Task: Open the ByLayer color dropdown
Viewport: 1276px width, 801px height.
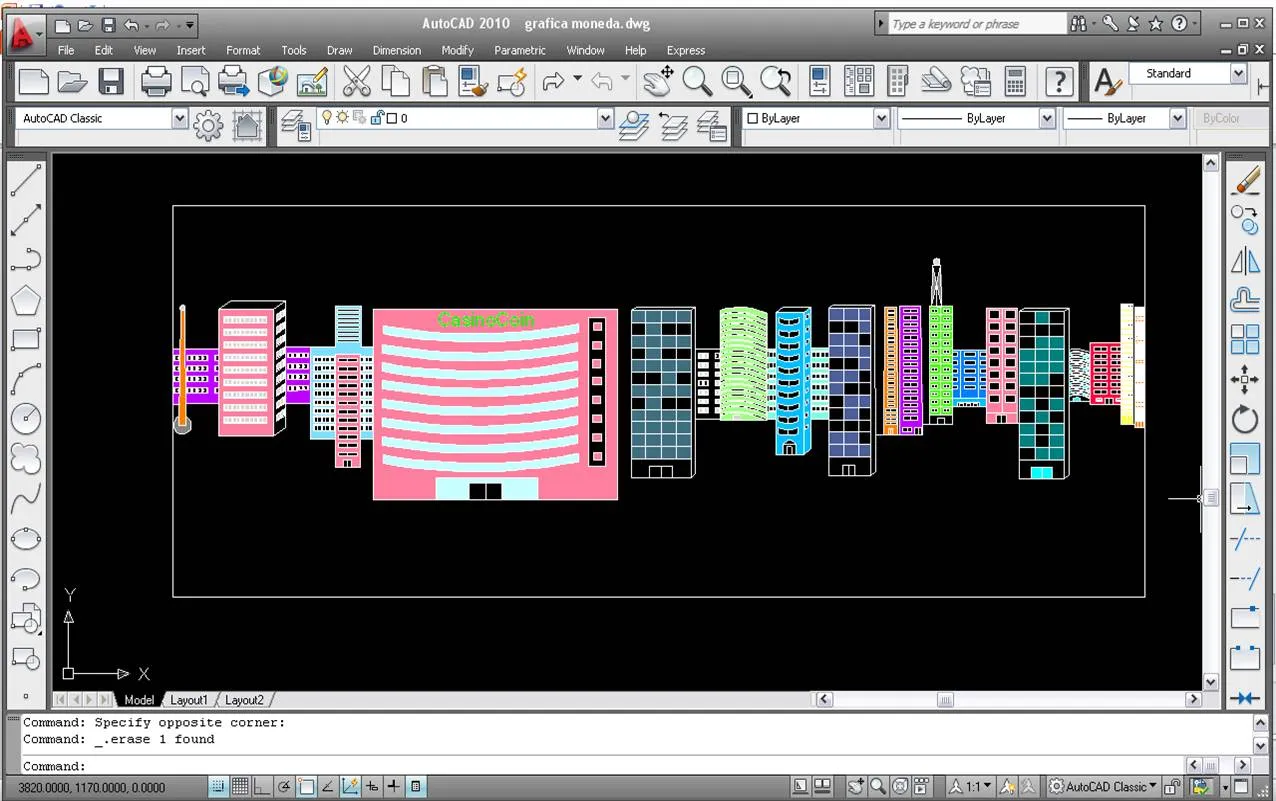Action: point(817,118)
